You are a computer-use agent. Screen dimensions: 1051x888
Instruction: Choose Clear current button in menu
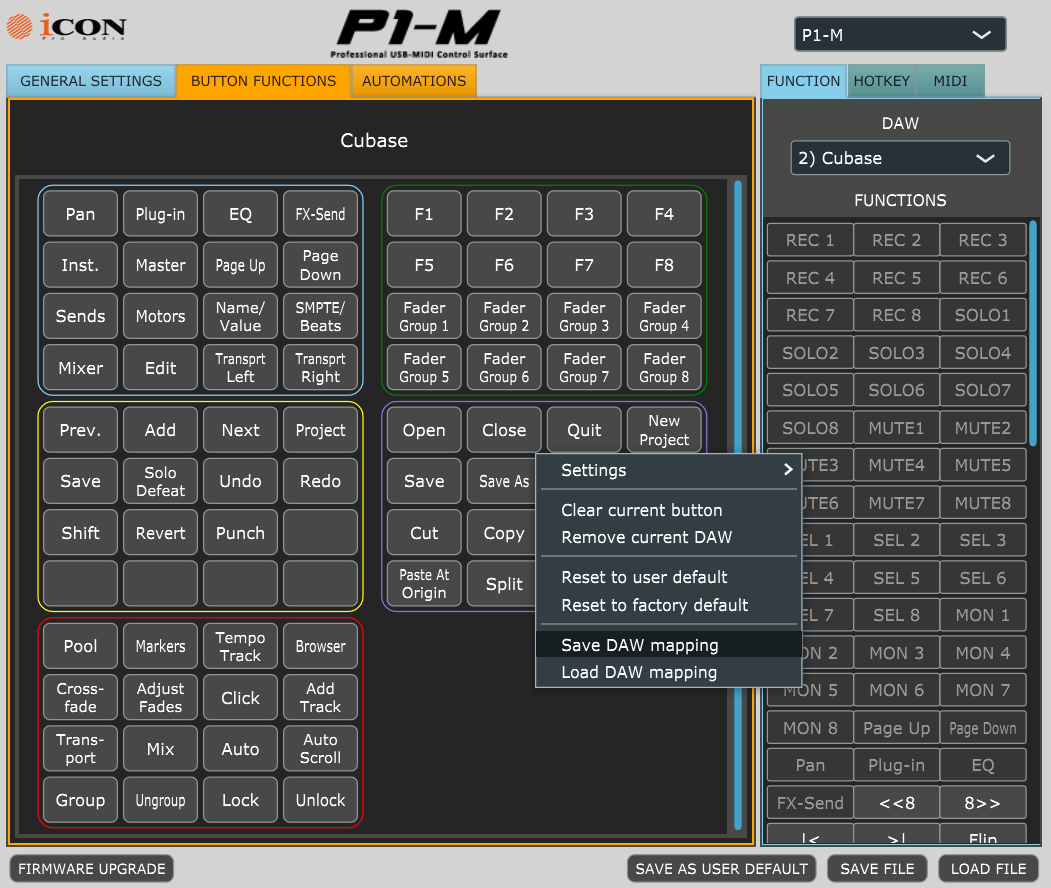[641, 510]
